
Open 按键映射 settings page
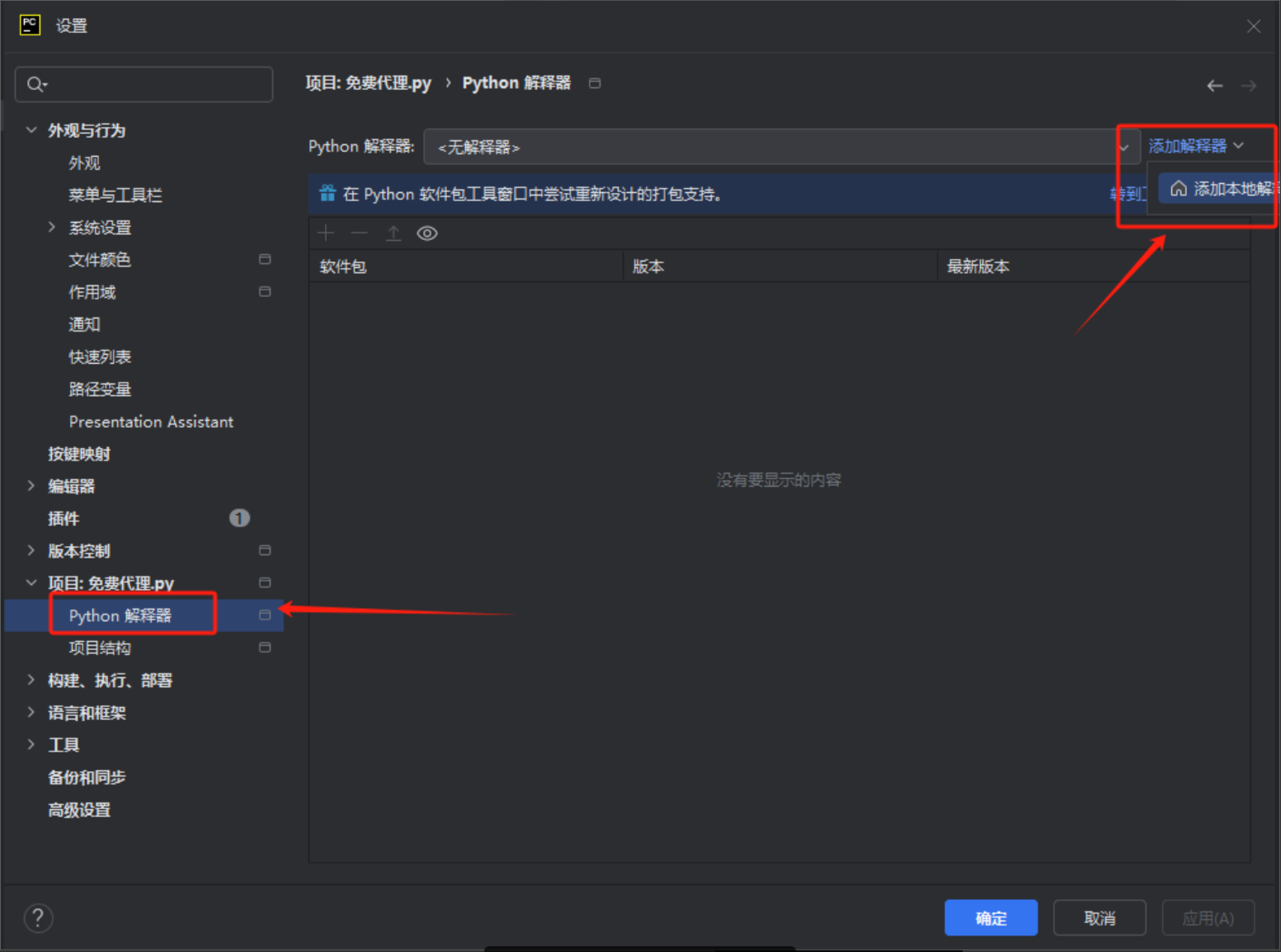tap(79, 454)
